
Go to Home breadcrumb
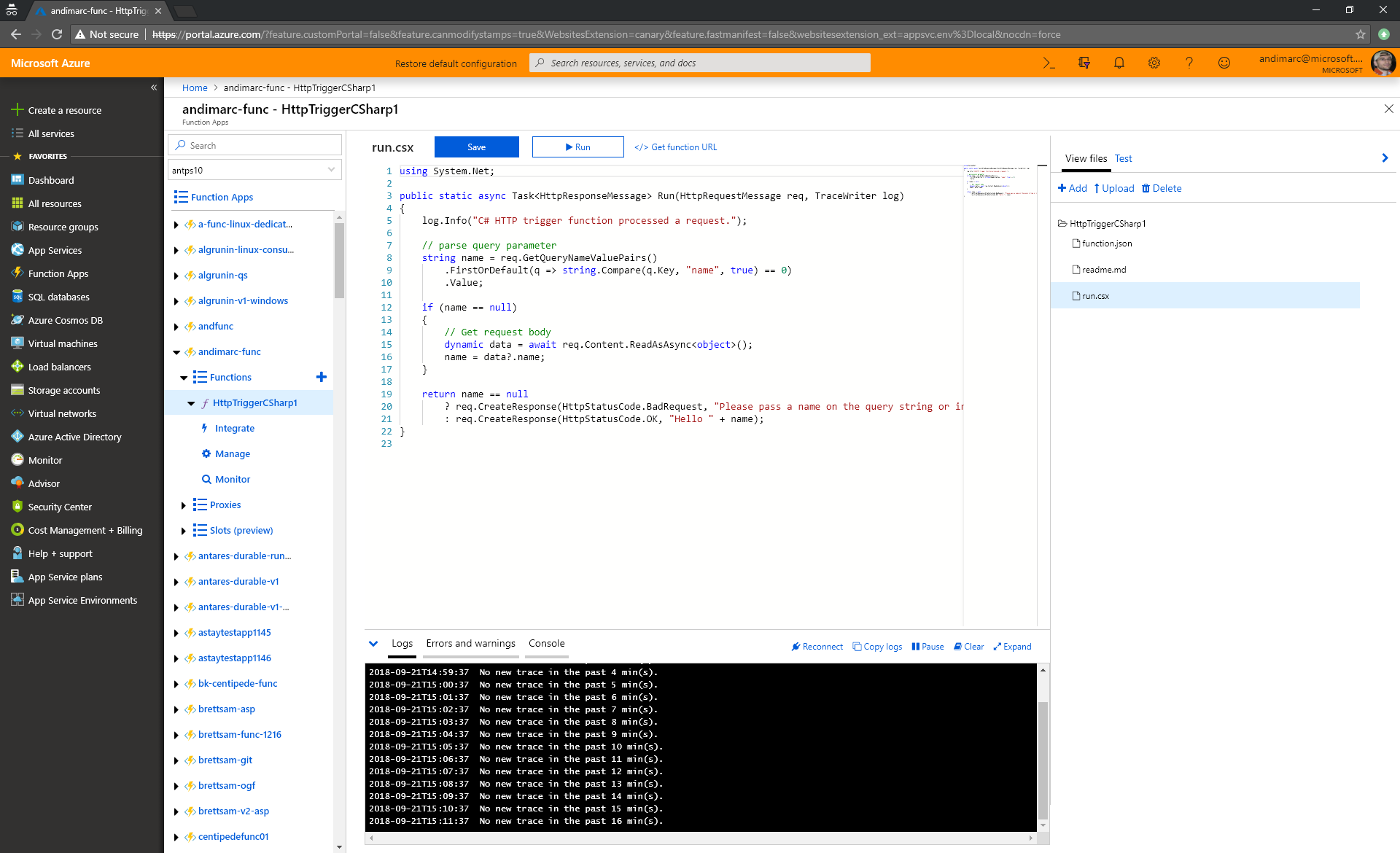195,87
